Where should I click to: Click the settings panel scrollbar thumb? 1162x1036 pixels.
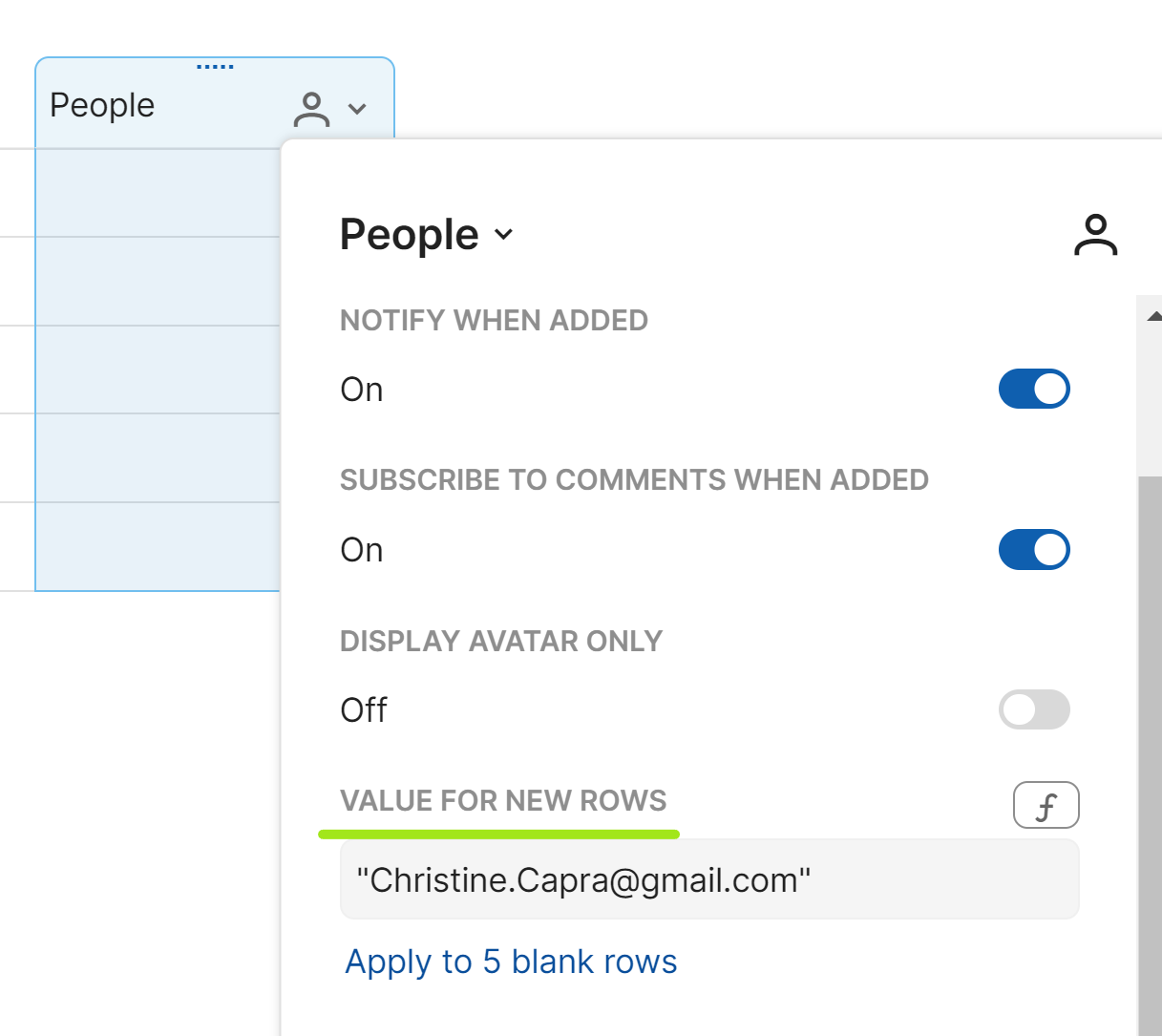click(1150, 745)
